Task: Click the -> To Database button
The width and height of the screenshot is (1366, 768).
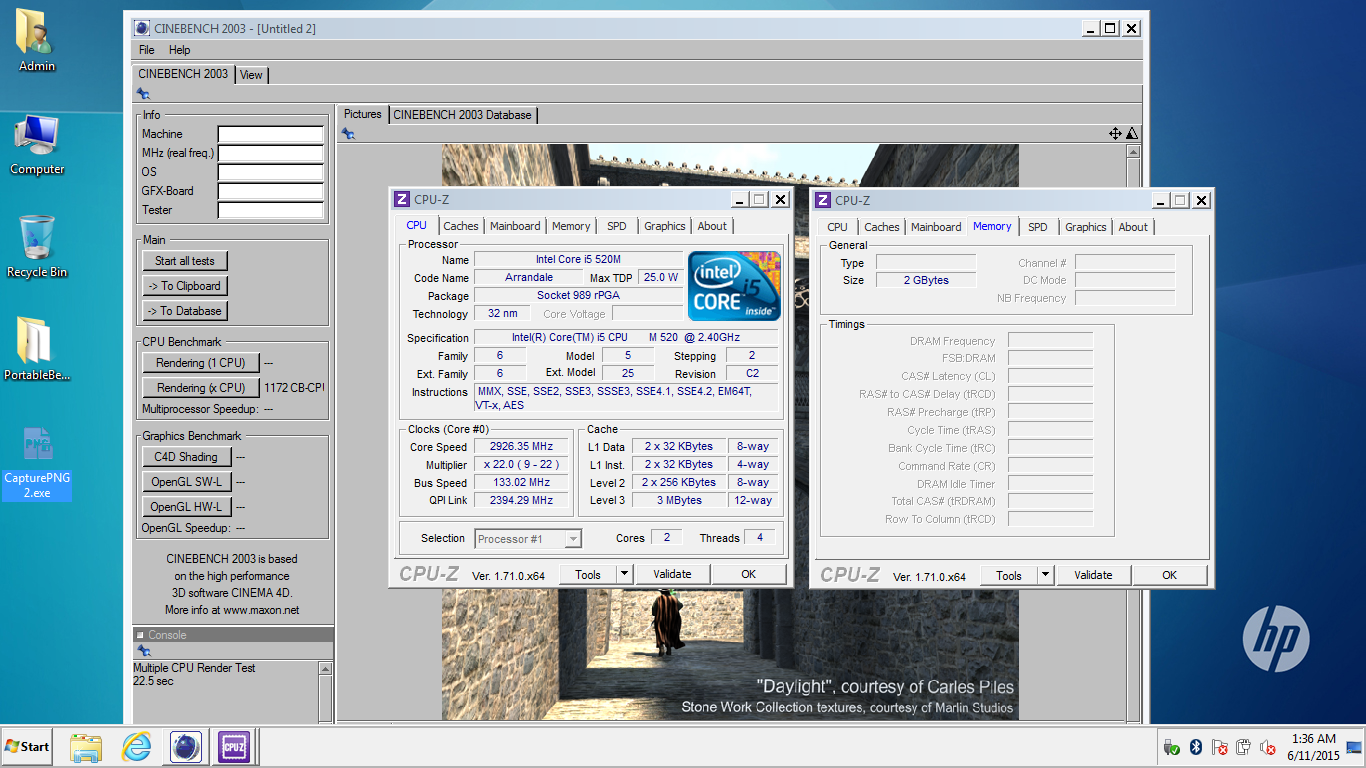Action: coord(185,311)
